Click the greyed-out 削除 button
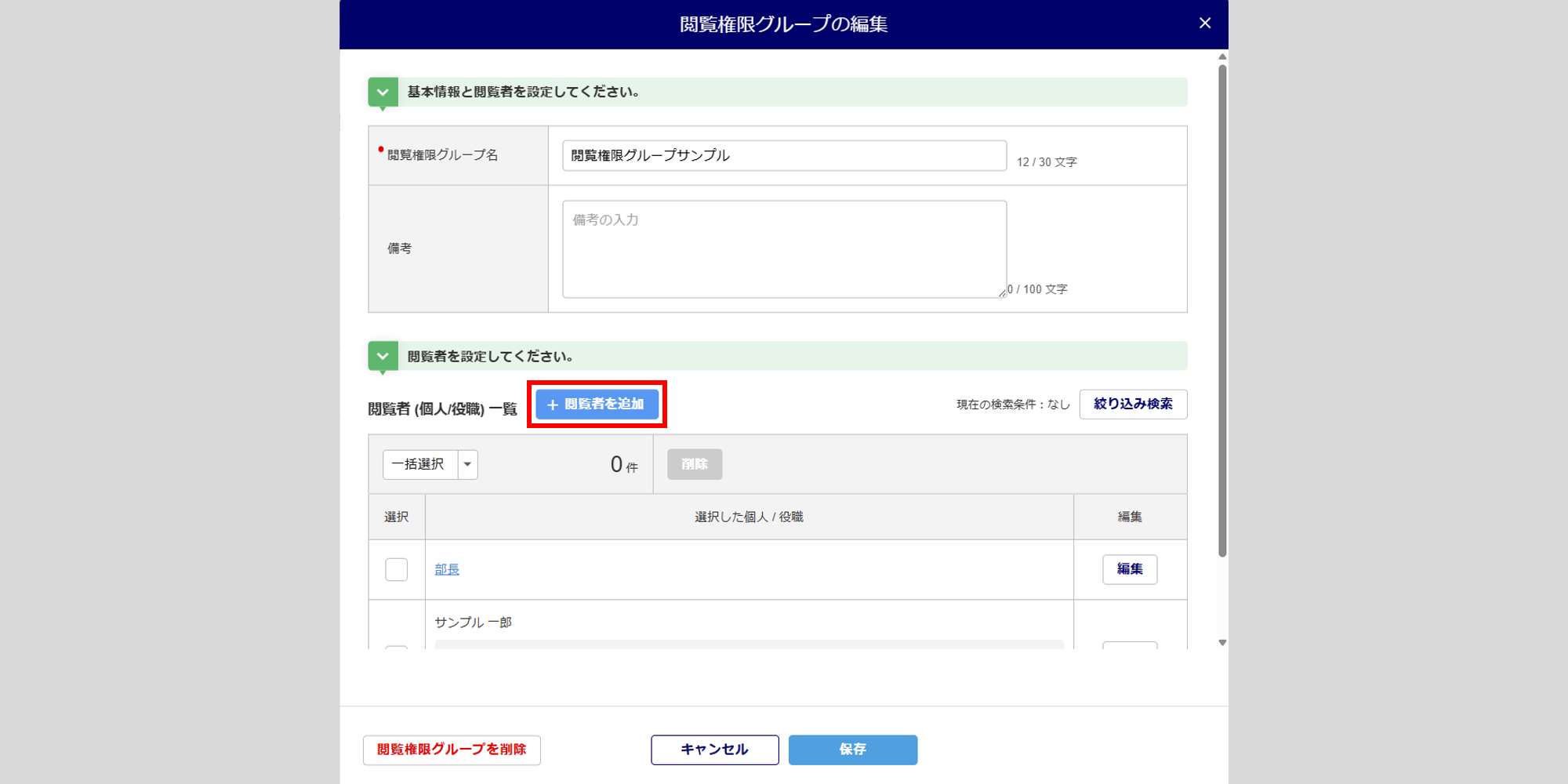This screenshot has height=784, width=1568. (694, 465)
